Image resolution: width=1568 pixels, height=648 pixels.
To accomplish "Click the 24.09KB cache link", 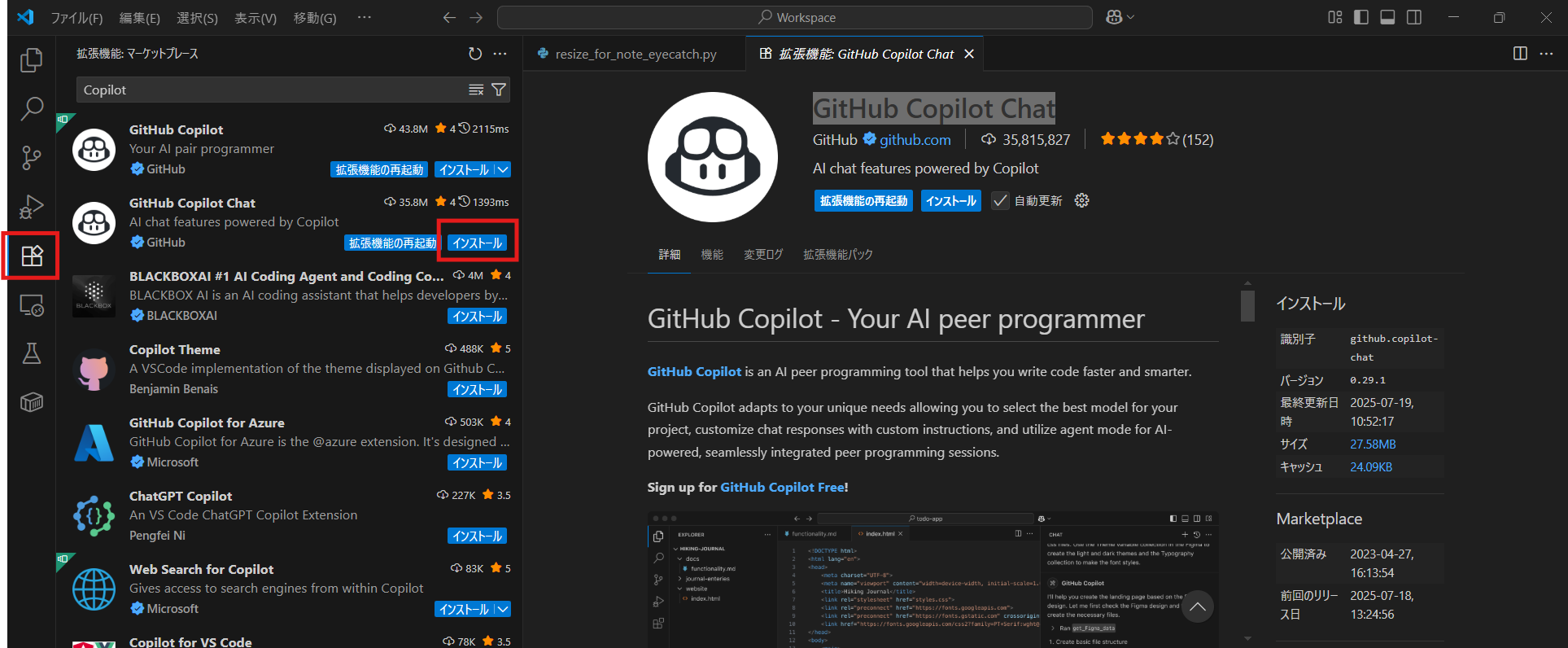I will click(1371, 467).
